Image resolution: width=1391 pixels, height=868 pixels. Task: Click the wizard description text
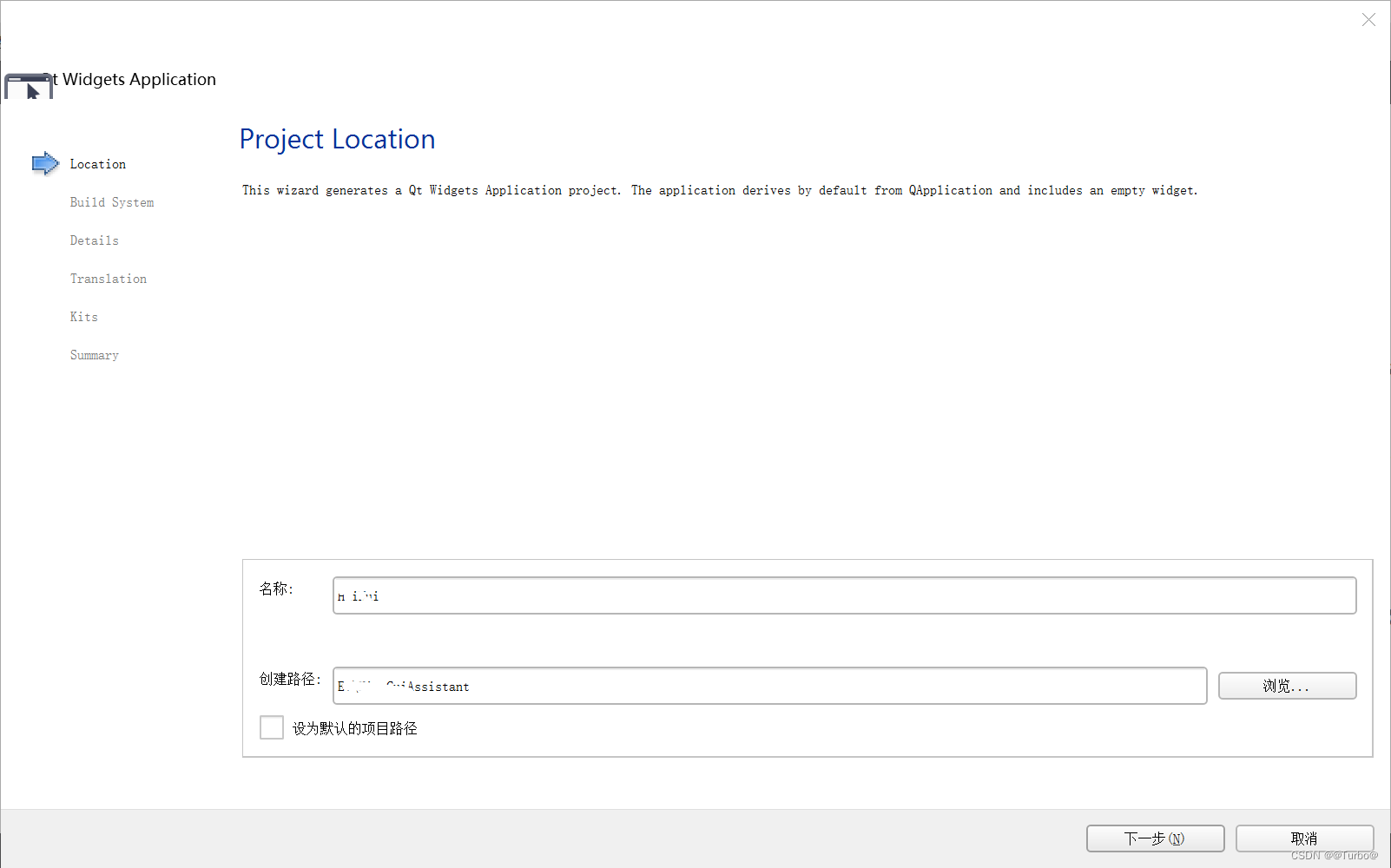click(720, 190)
